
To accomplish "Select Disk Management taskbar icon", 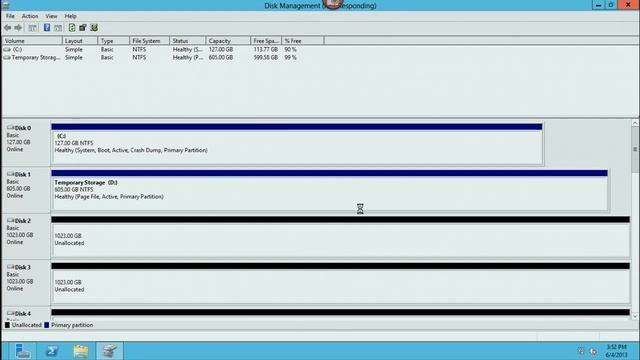I will pyautogui.click(x=109, y=351).
